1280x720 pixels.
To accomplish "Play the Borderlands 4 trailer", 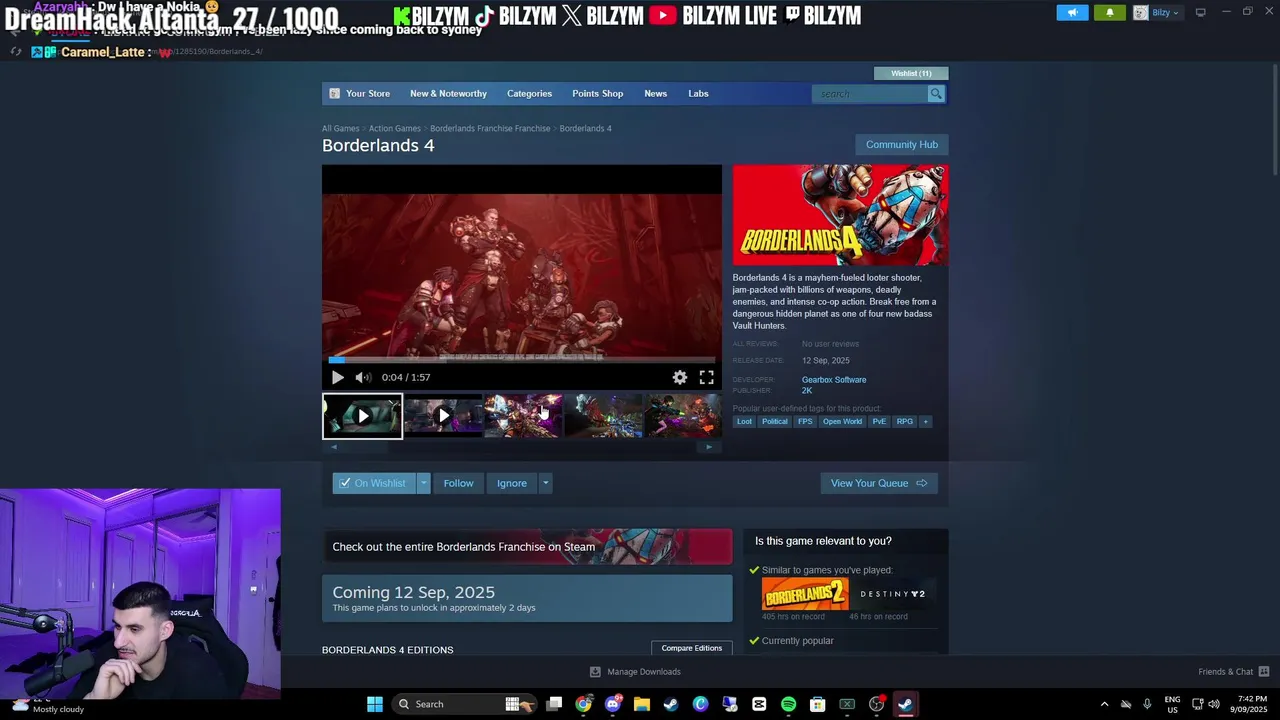I will coord(337,377).
